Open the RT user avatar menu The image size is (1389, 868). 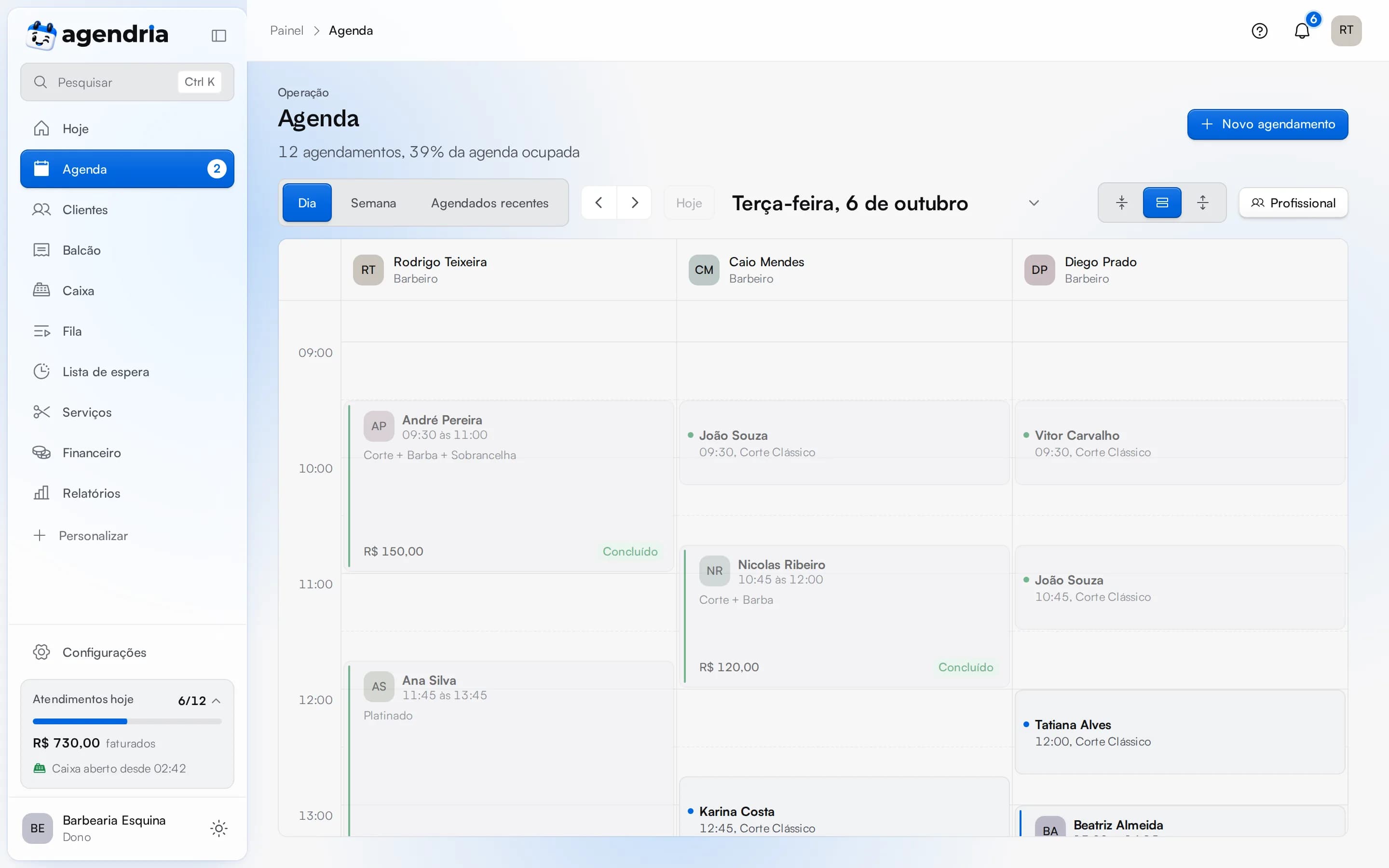[1346, 31]
